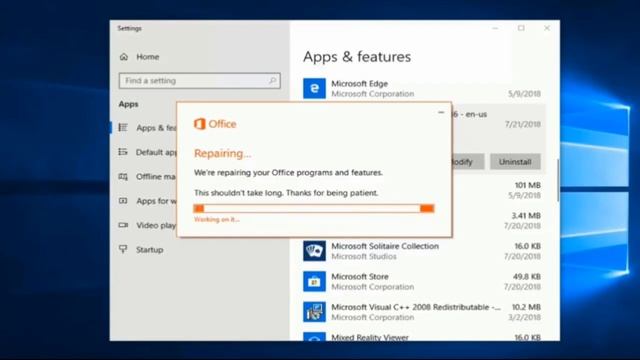
Task: Click the Uninstall button
Action: 515,162
